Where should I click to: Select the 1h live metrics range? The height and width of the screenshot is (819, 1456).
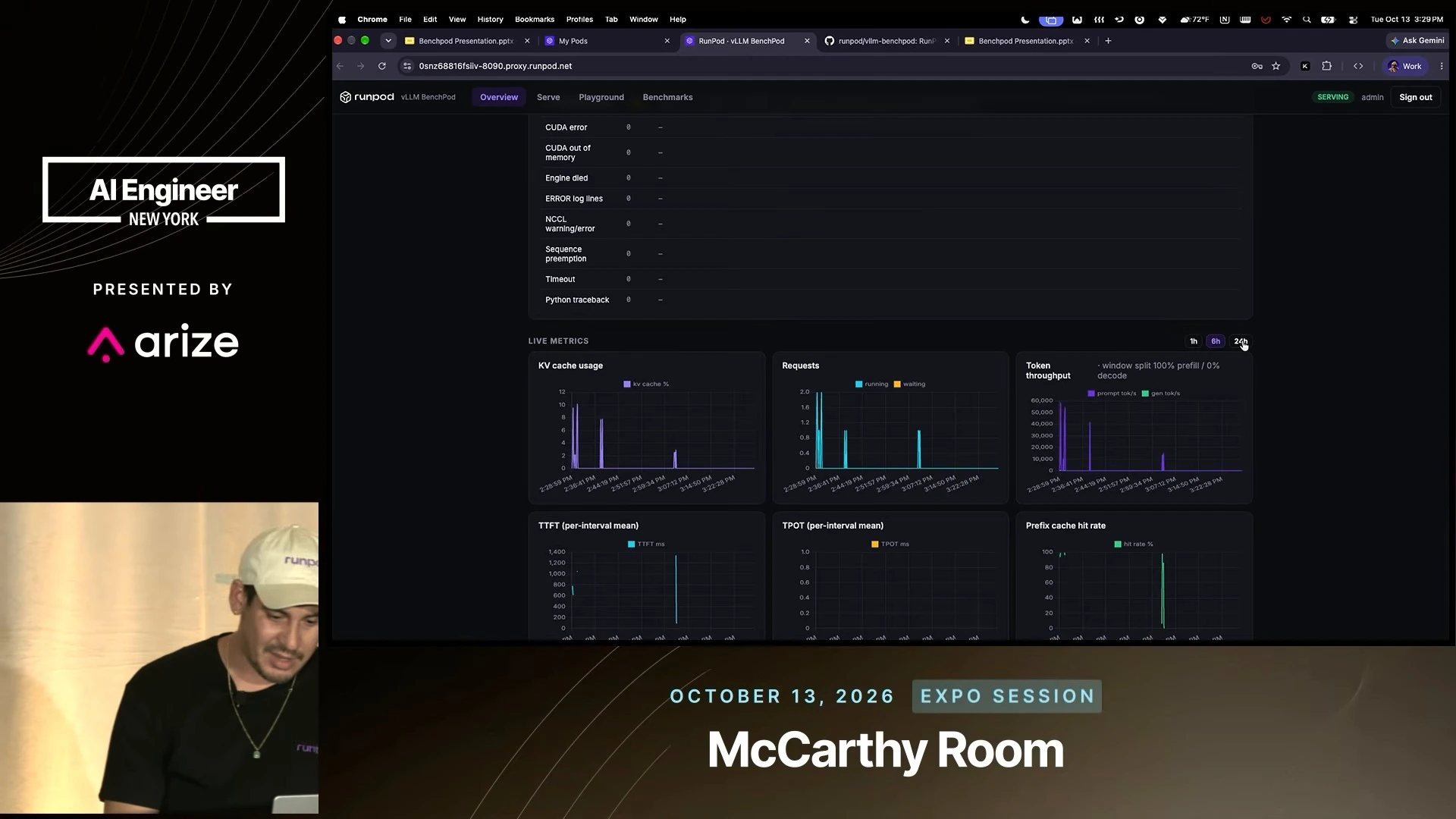tap(1194, 341)
